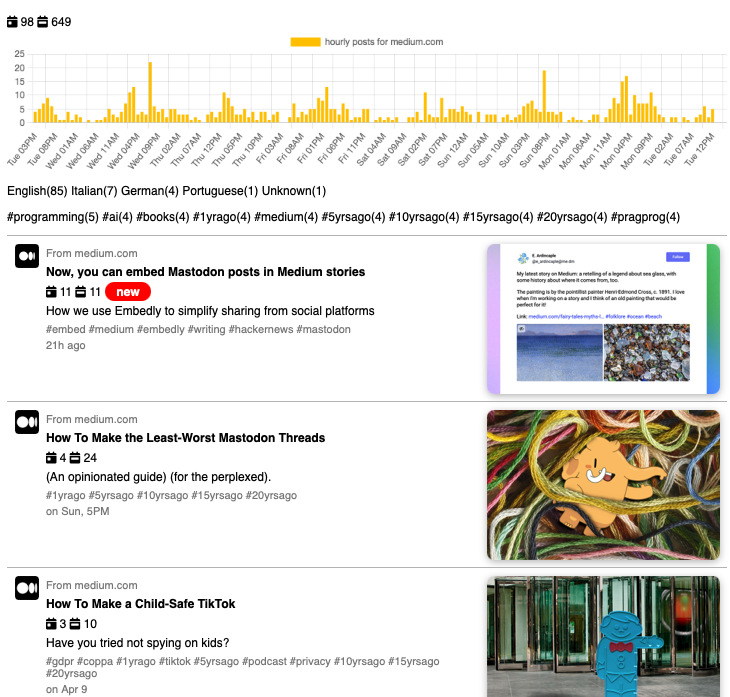730x697 pixels.
Task: Open the #coppa tag
Action: [95, 662]
